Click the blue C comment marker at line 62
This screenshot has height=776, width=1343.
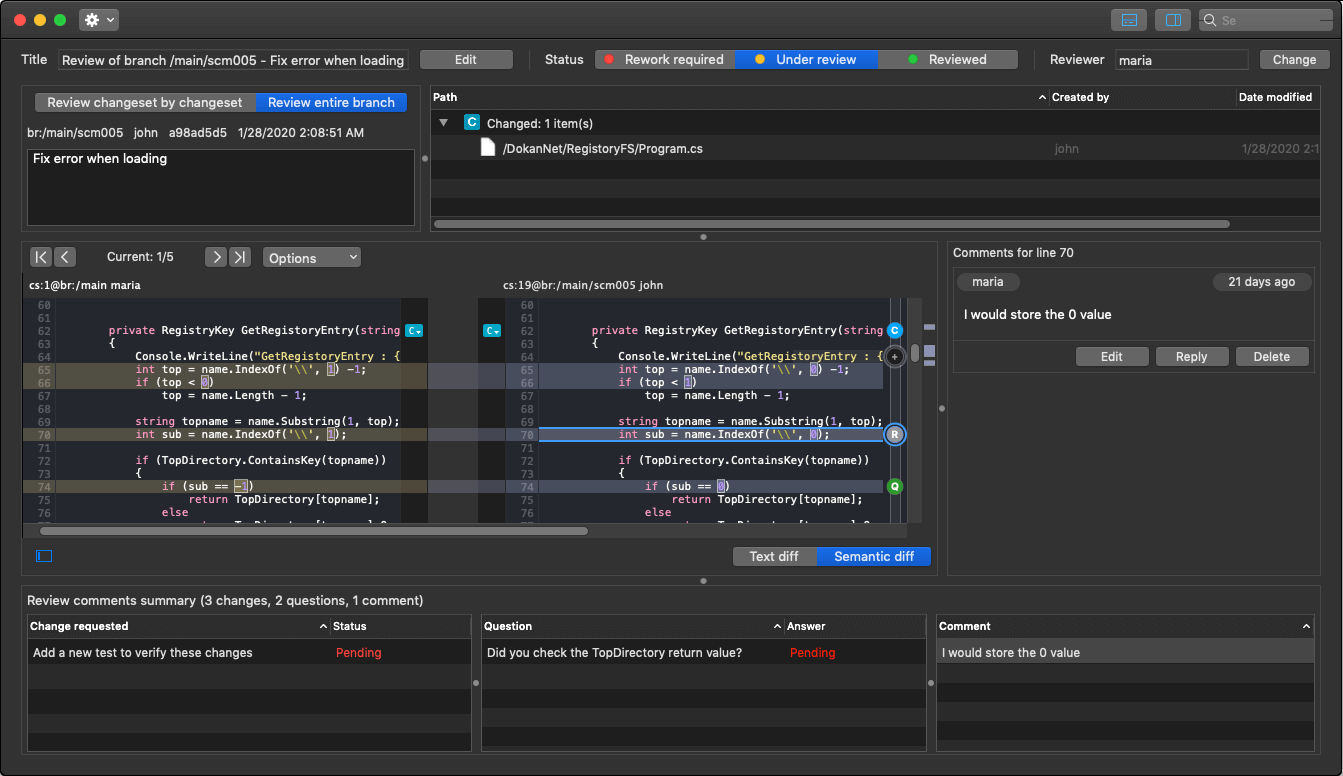coord(894,330)
